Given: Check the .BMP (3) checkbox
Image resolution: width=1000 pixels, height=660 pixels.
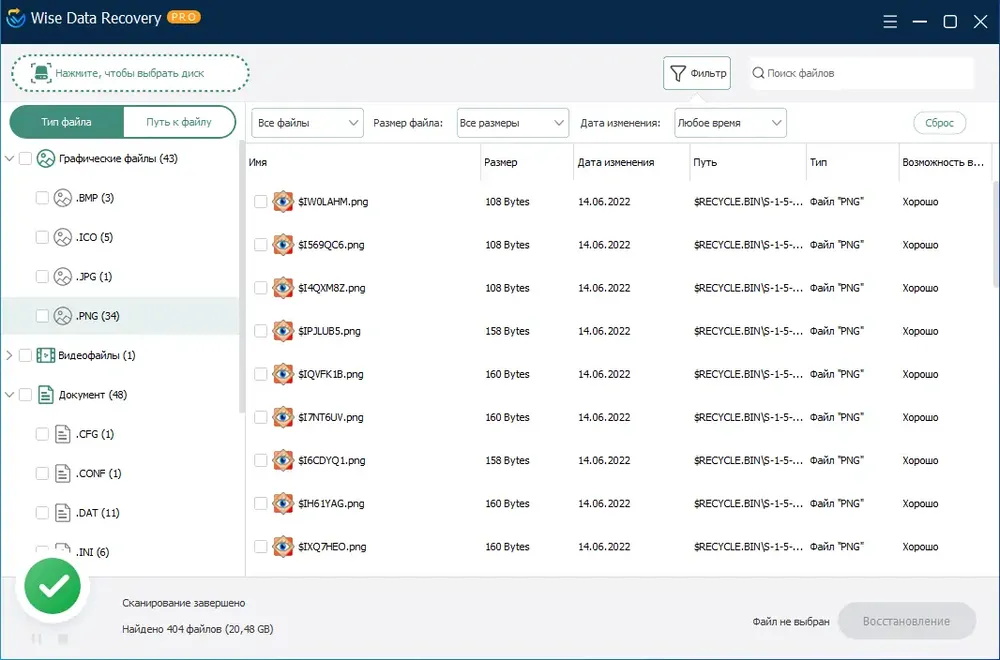Looking at the screenshot, I should (42, 198).
